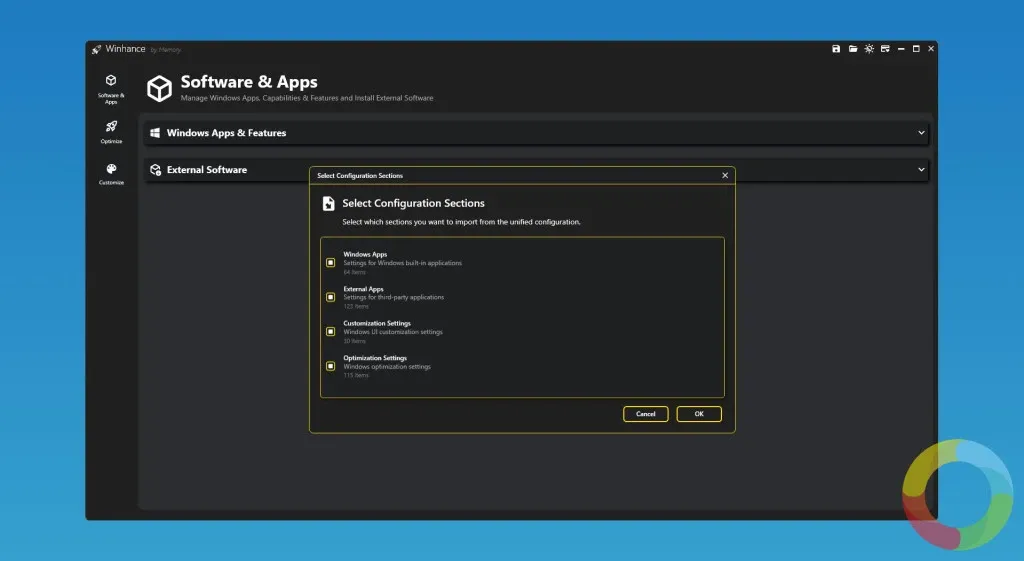Screen dimensions: 1024x561
Task: Toggle the Optimization Settings checkbox
Action: click(x=330, y=366)
